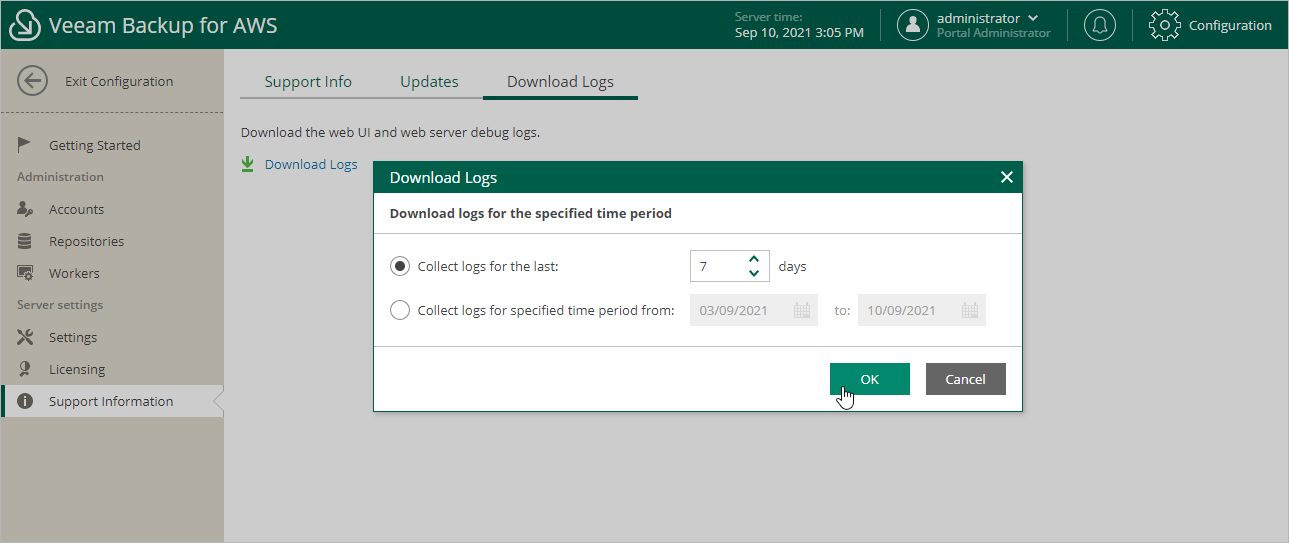Select Collect logs for the last radio
Image resolution: width=1289 pixels, height=543 pixels.
pyautogui.click(x=400, y=266)
